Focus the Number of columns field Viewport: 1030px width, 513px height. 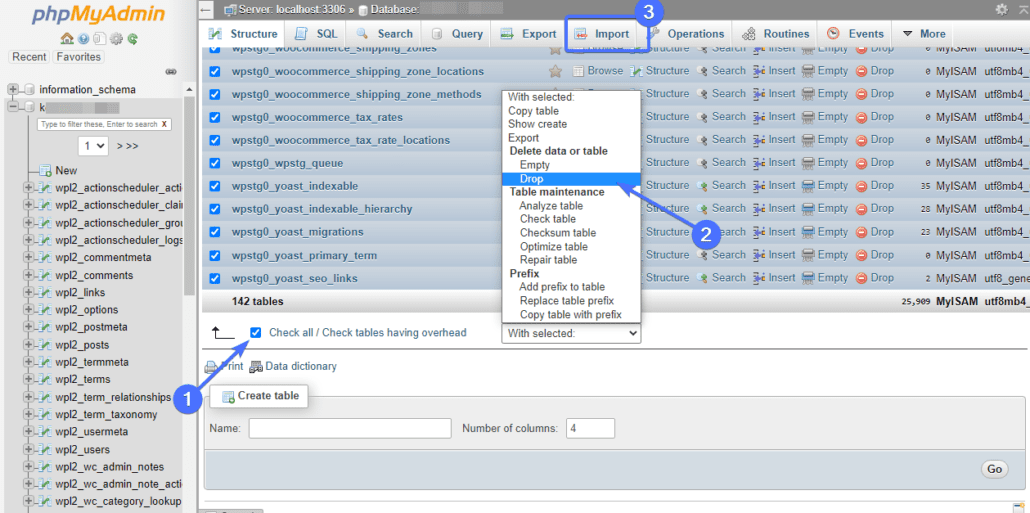pyautogui.click(x=590, y=428)
